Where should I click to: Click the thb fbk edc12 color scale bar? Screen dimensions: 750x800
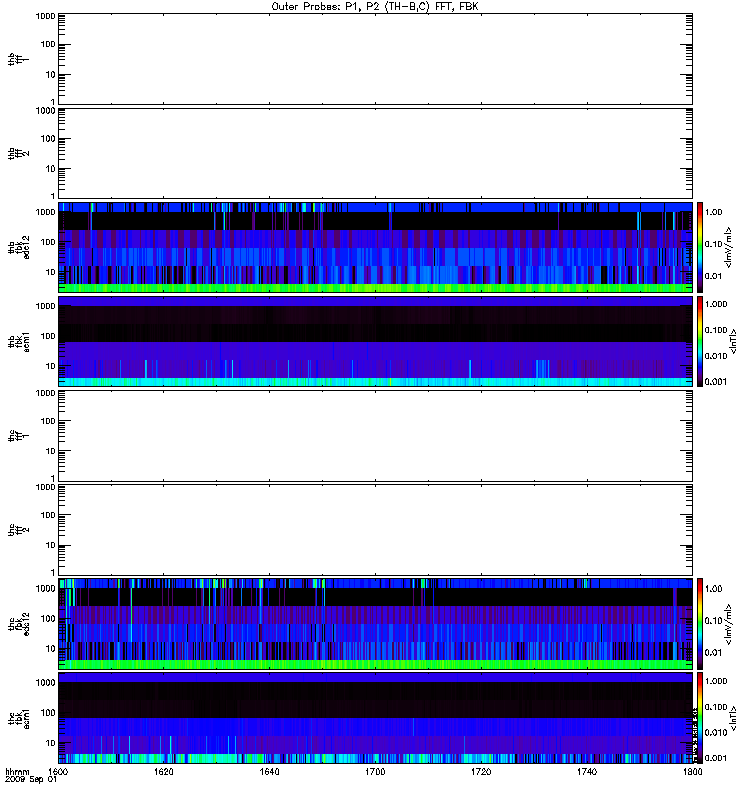[x=700, y=247]
